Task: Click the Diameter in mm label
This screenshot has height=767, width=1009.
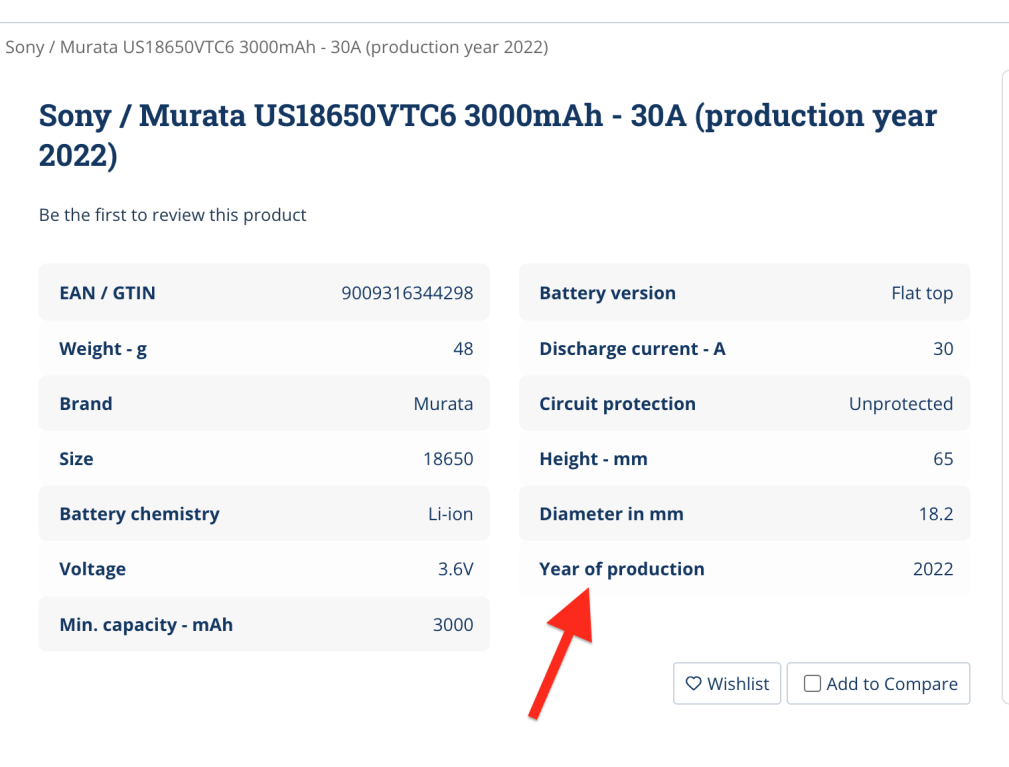Action: click(611, 514)
